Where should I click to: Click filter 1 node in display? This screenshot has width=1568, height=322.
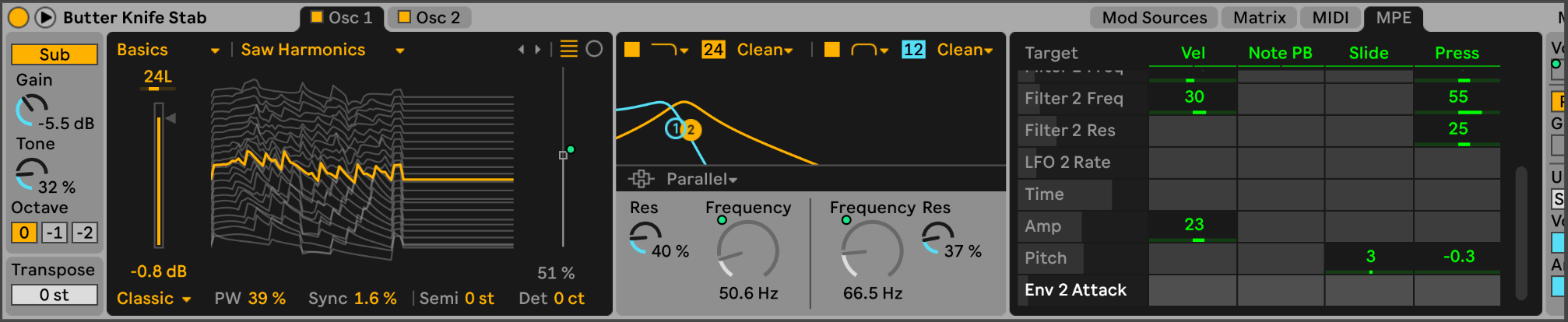pos(673,129)
